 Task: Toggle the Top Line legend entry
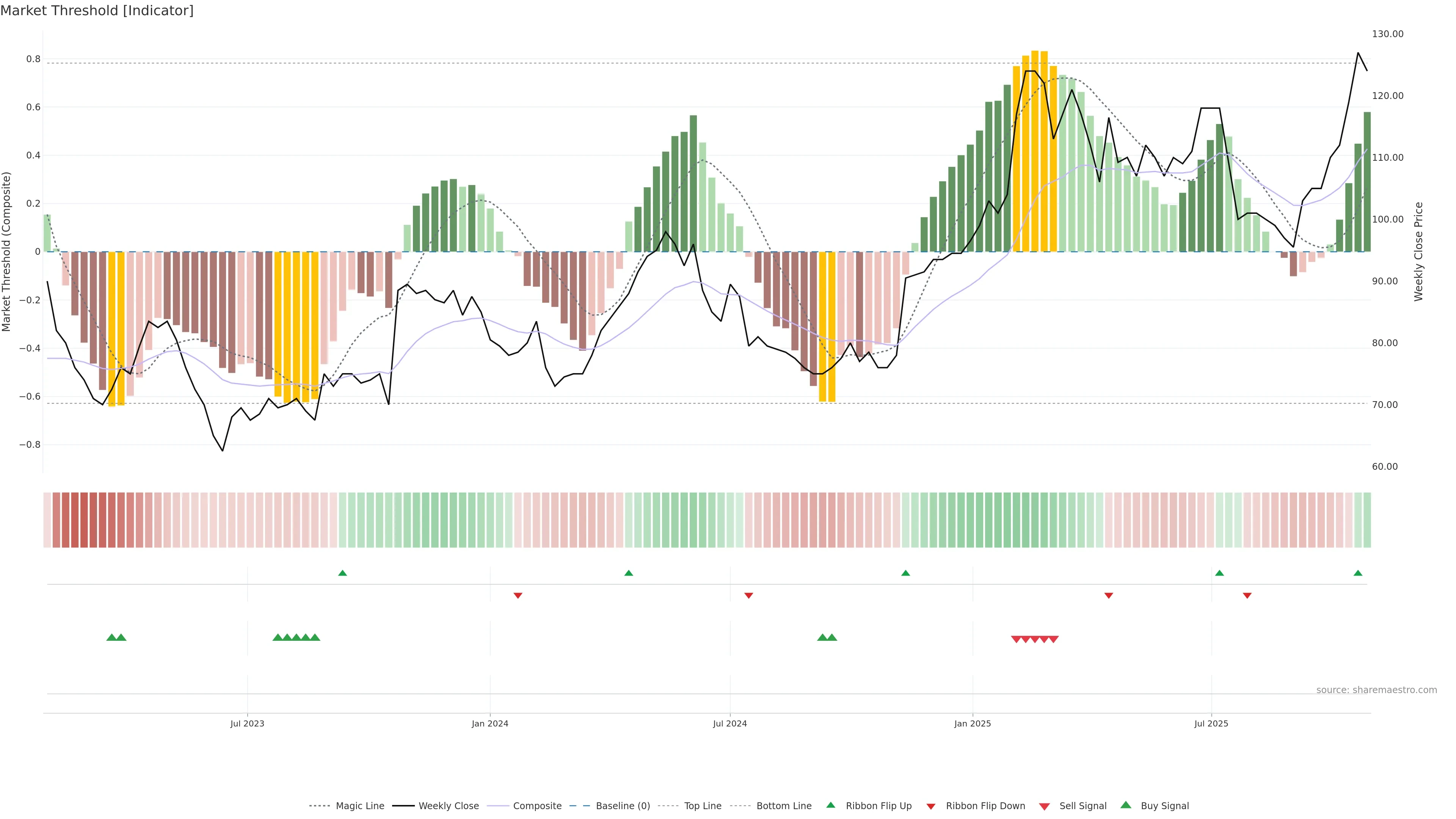[703, 806]
